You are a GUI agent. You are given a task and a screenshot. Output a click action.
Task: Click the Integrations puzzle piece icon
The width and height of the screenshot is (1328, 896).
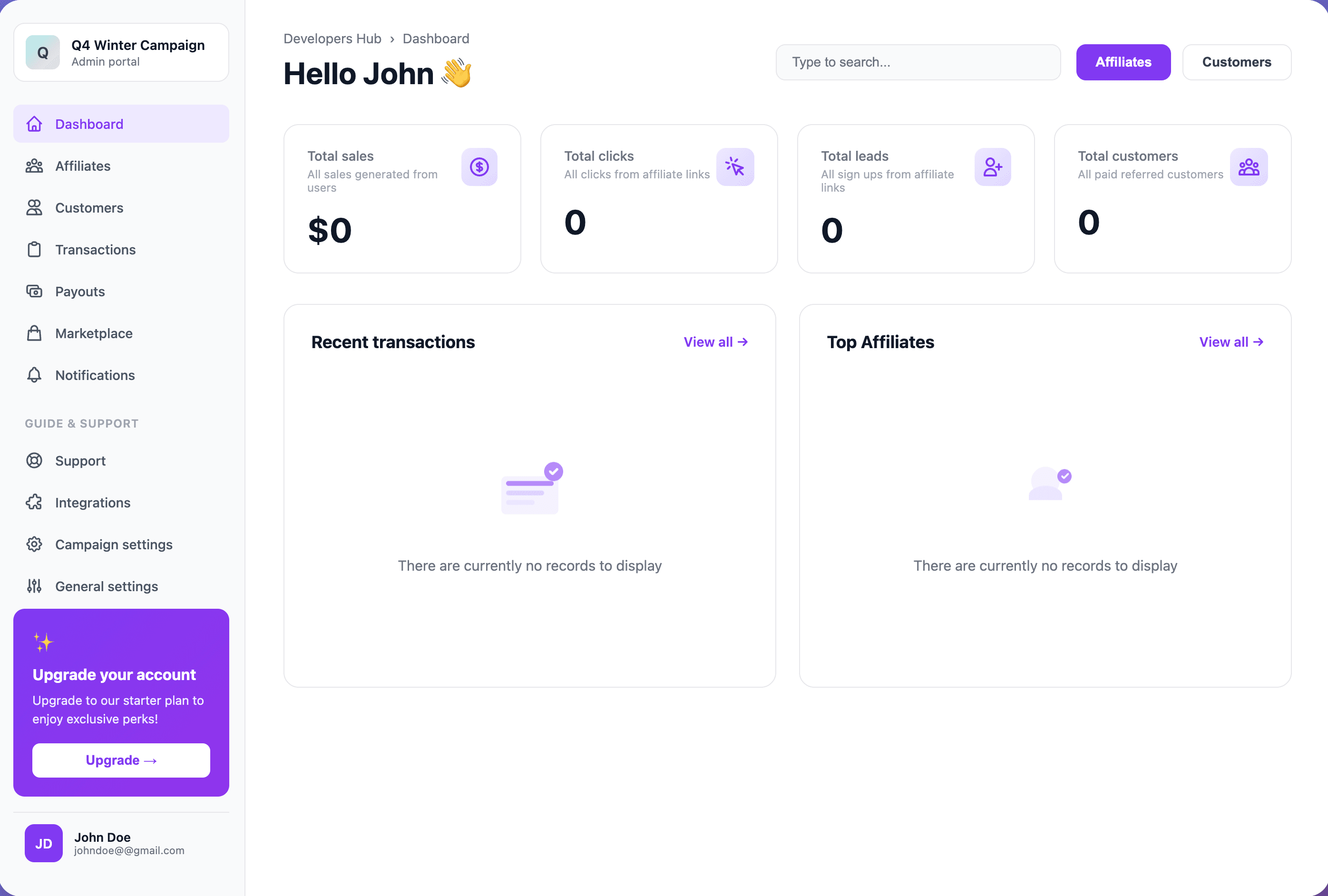(34, 502)
